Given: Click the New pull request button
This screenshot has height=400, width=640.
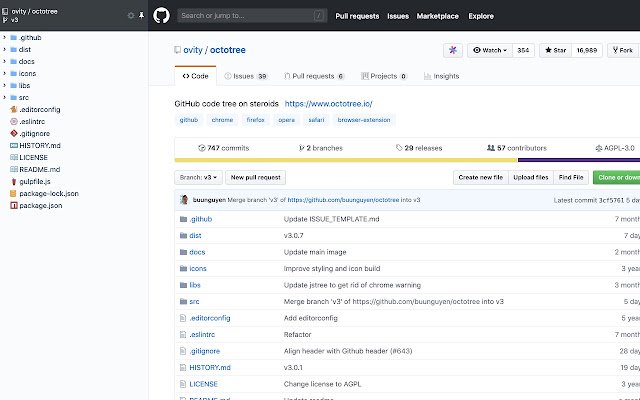Looking at the screenshot, I should [x=256, y=177].
